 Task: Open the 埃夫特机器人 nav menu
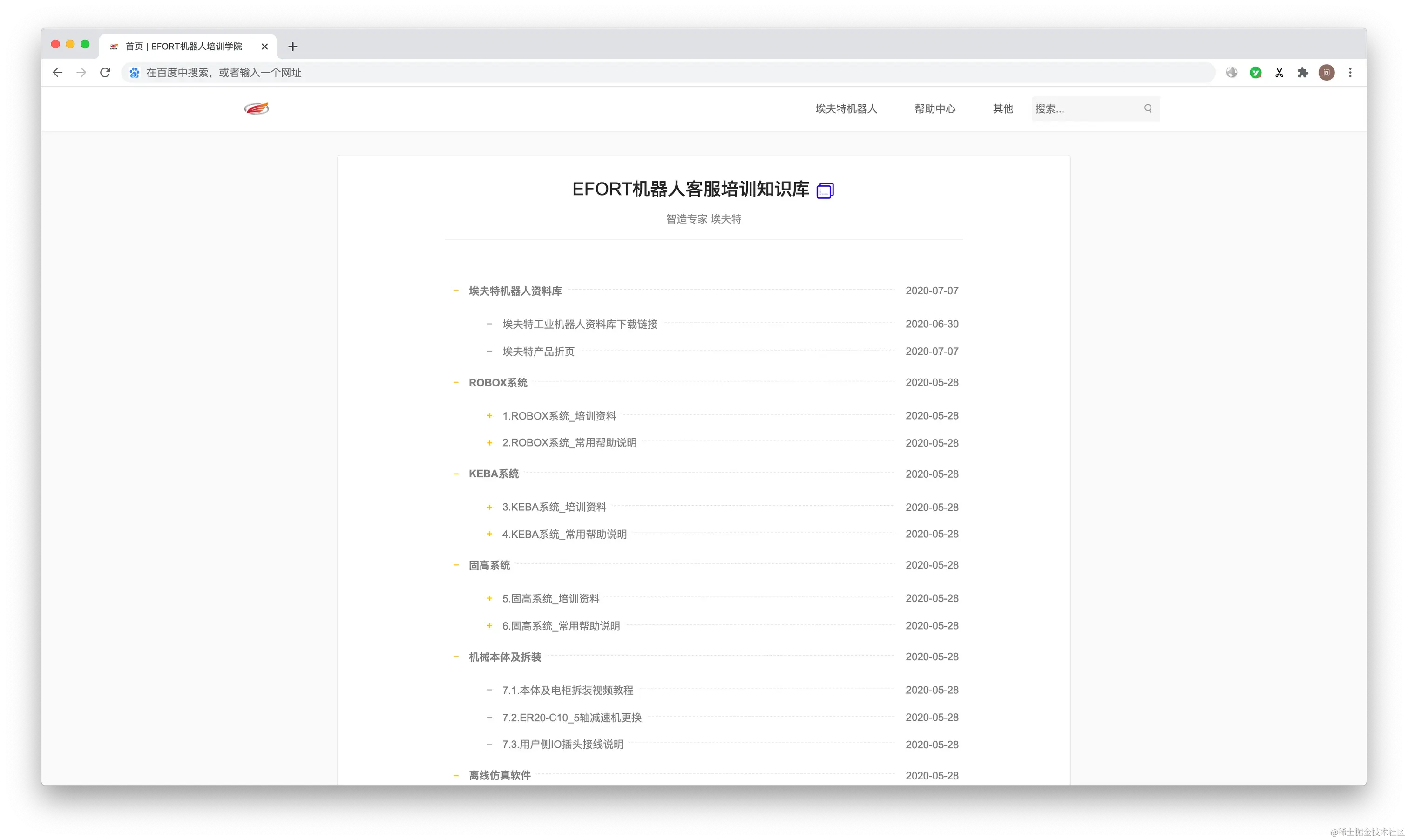pos(846,108)
